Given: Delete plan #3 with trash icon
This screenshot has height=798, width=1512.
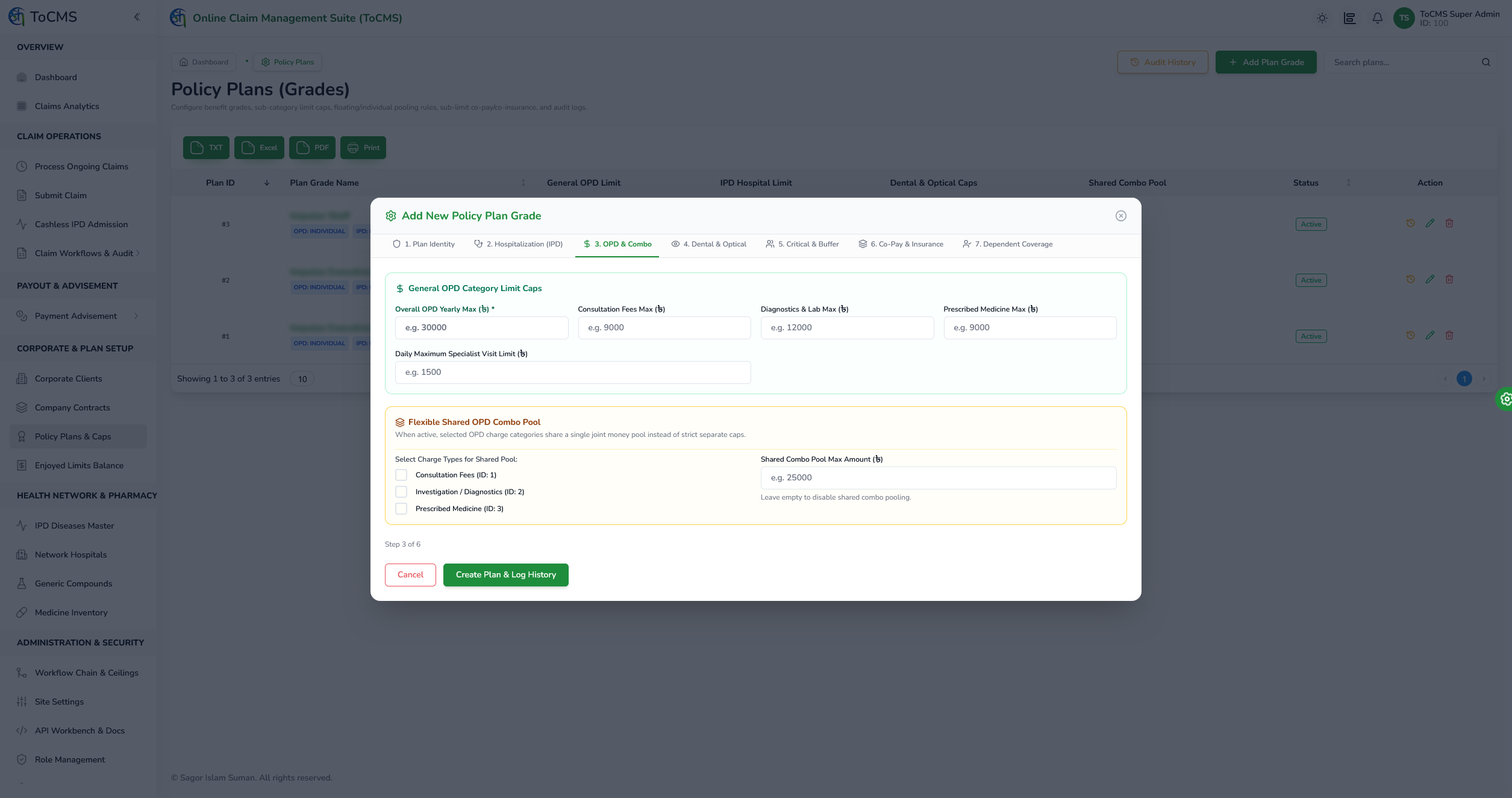Looking at the screenshot, I should click(1449, 224).
